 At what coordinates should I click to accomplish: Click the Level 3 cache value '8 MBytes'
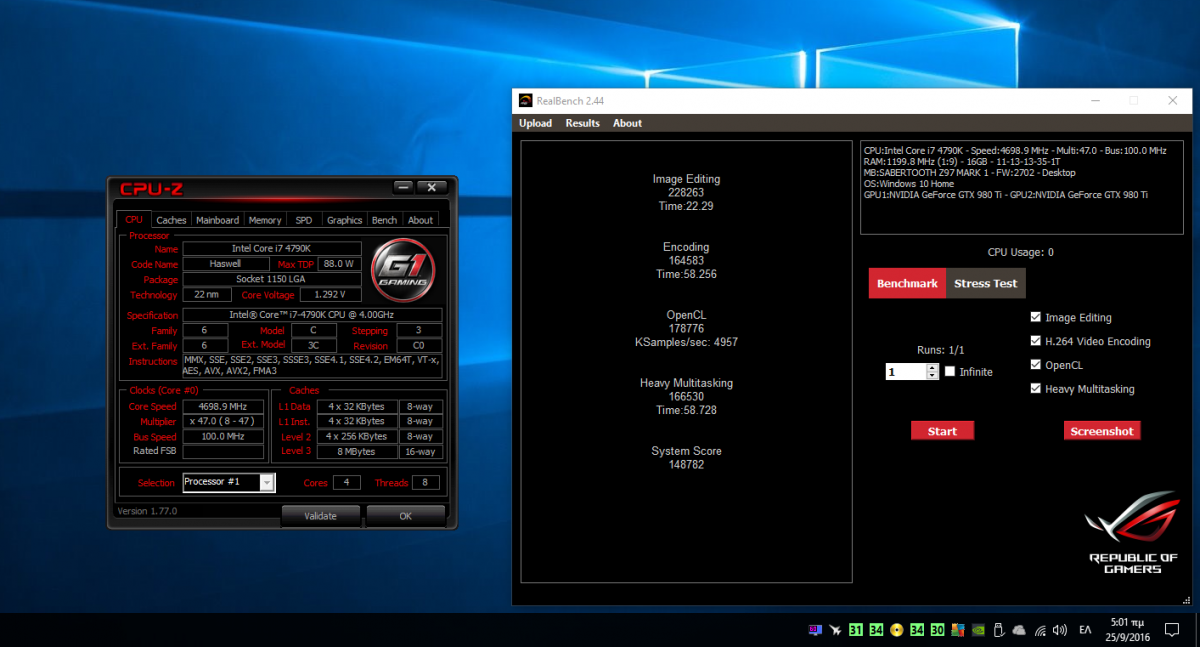[x=356, y=451]
